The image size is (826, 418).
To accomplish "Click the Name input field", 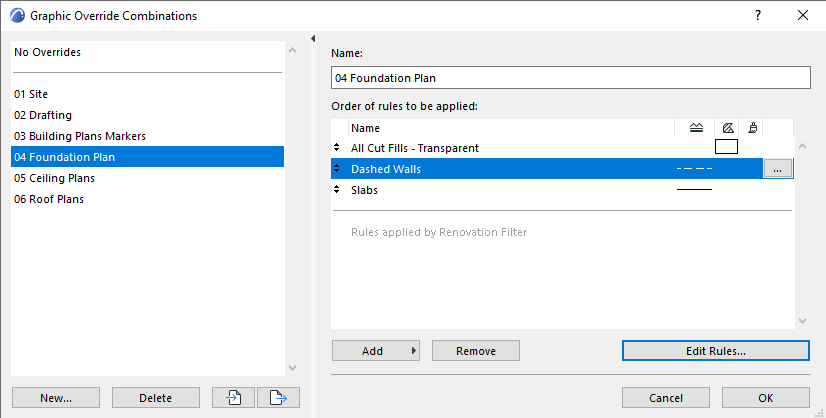I will [570, 78].
